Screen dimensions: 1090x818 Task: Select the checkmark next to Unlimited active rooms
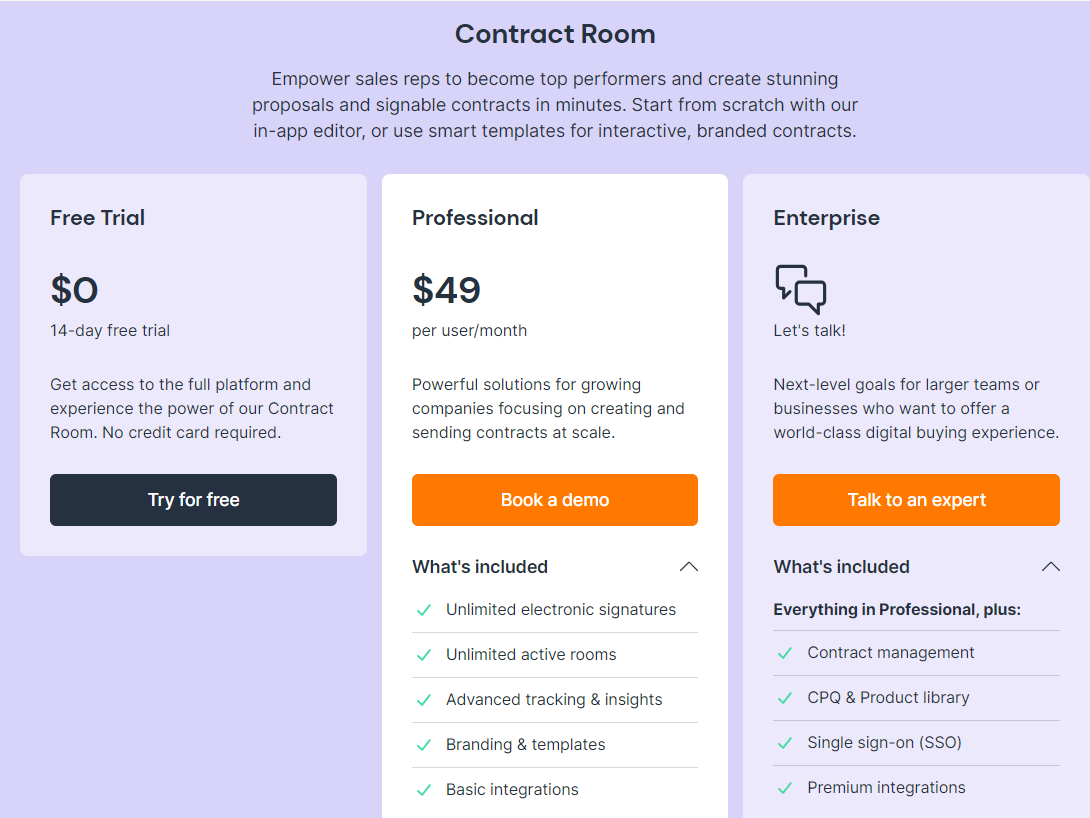click(425, 654)
